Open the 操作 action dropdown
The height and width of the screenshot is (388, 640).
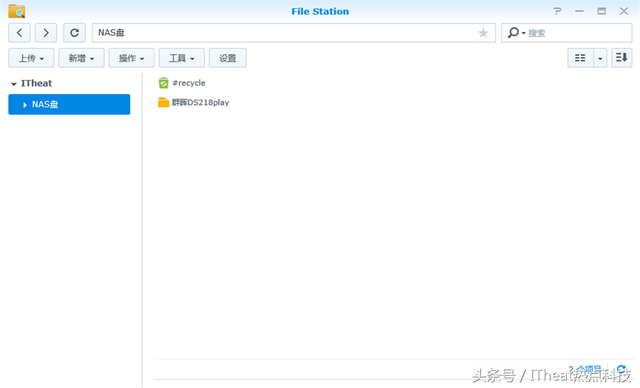(131, 58)
